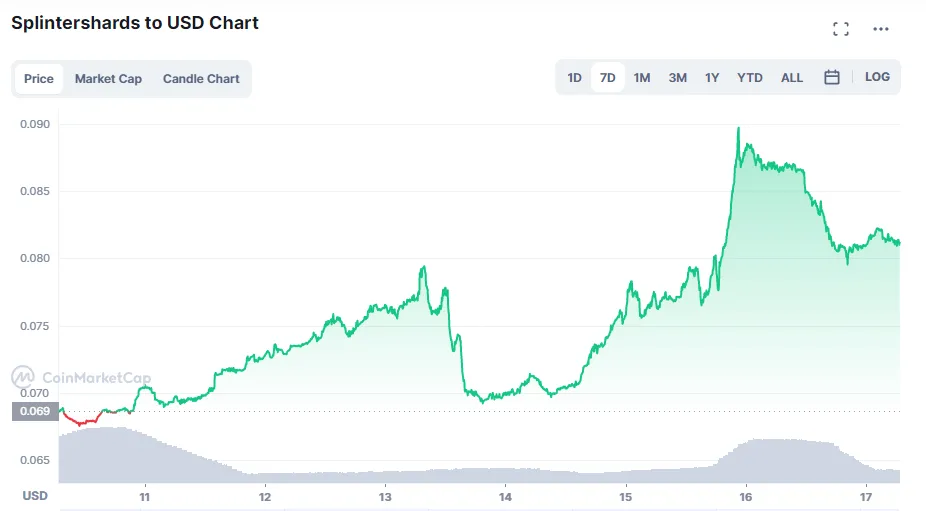The height and width of the screenshot is (511, 926).
Task: Click the Splintershards to USD Chart heading
Action: tap(135, 23)
